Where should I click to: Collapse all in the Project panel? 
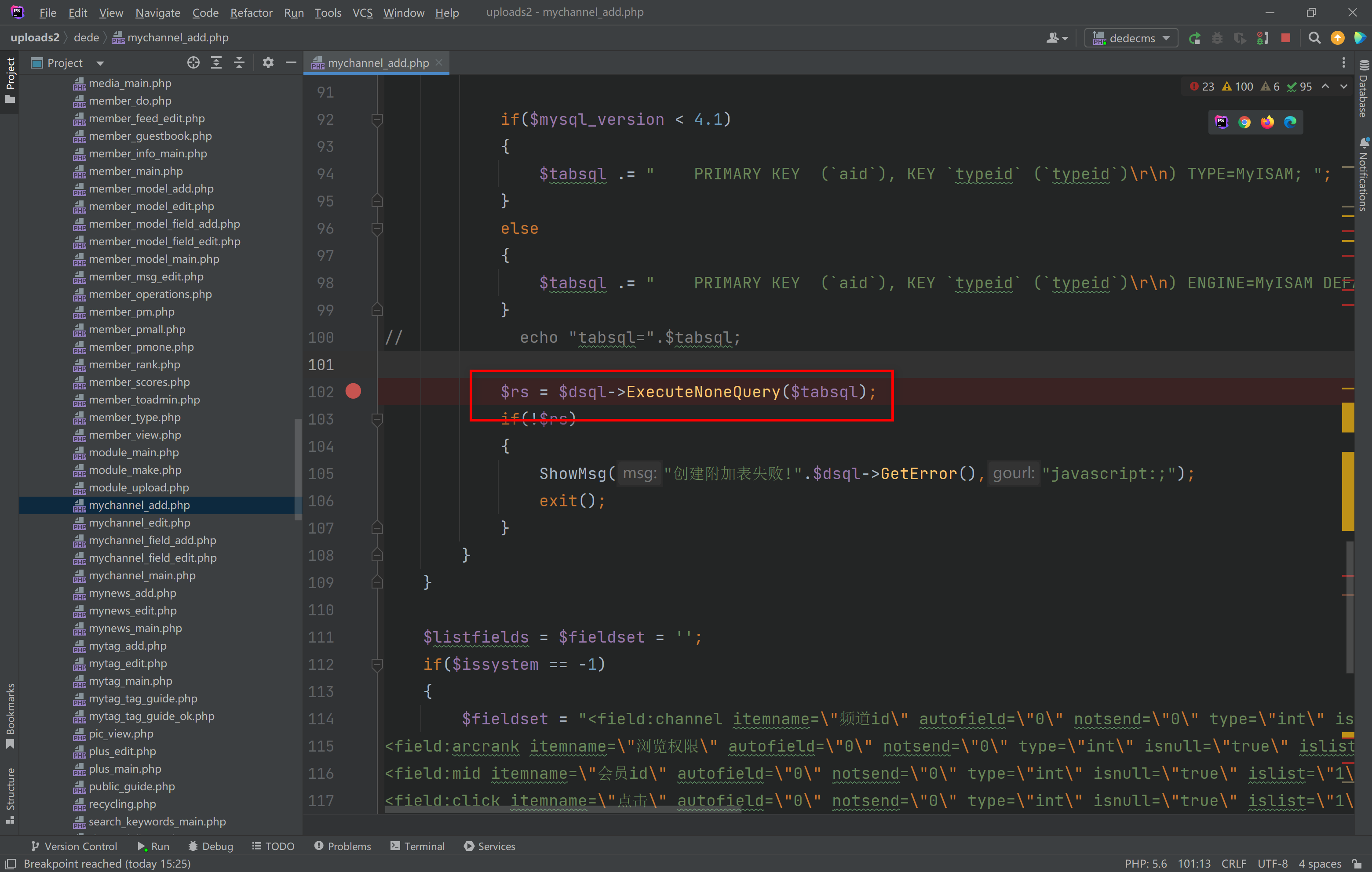[x=239, y=63]
